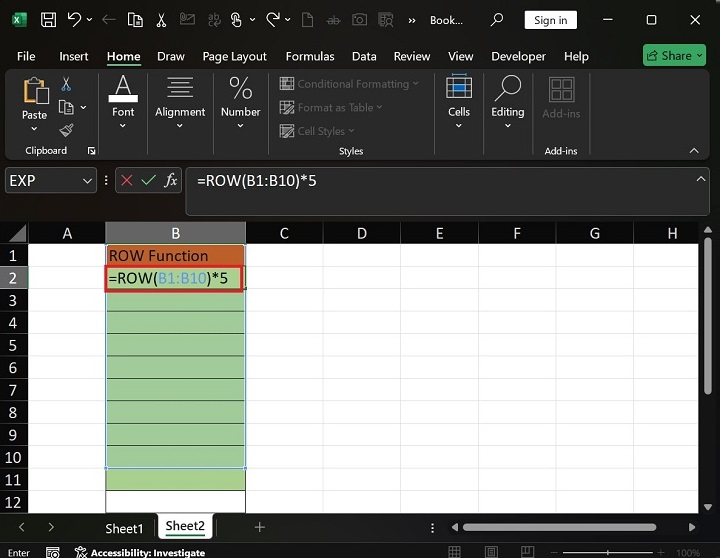Screen dimensions: 720x558
Task: Open the Paste options dropdown
Action: click(x=34, y=129)
